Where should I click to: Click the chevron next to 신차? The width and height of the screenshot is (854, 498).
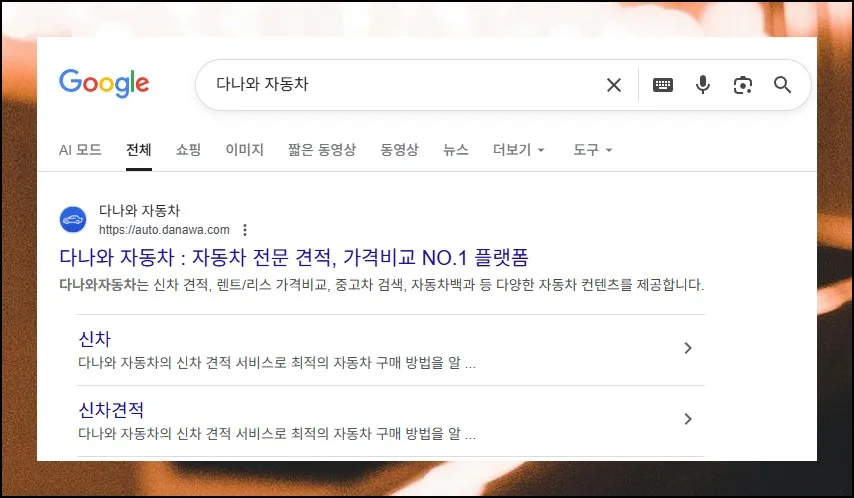point(688,348)
